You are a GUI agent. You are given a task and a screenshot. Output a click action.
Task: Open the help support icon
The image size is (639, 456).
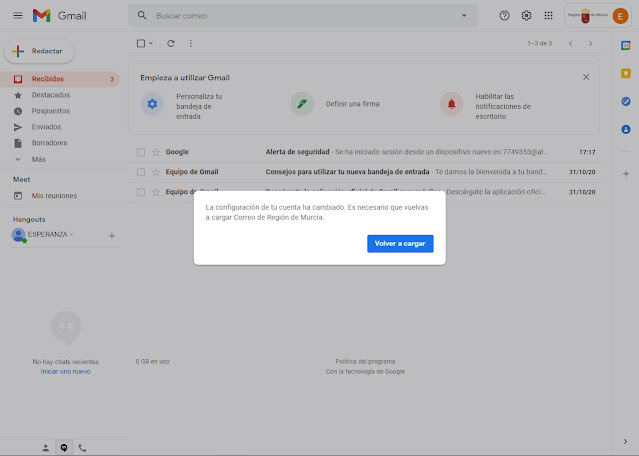tap(504, 15)
